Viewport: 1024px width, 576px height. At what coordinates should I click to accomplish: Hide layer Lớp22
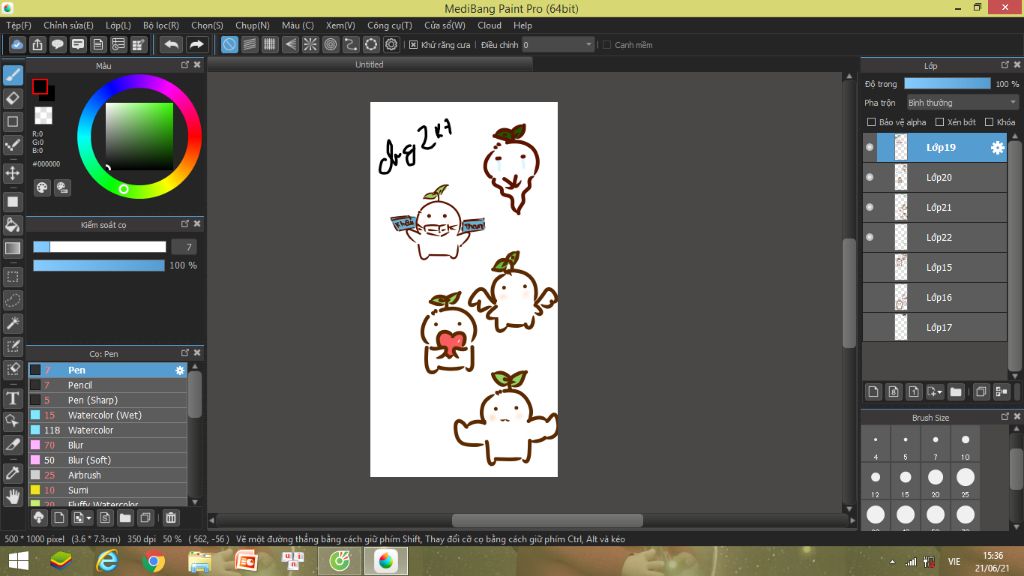[870, 238]
